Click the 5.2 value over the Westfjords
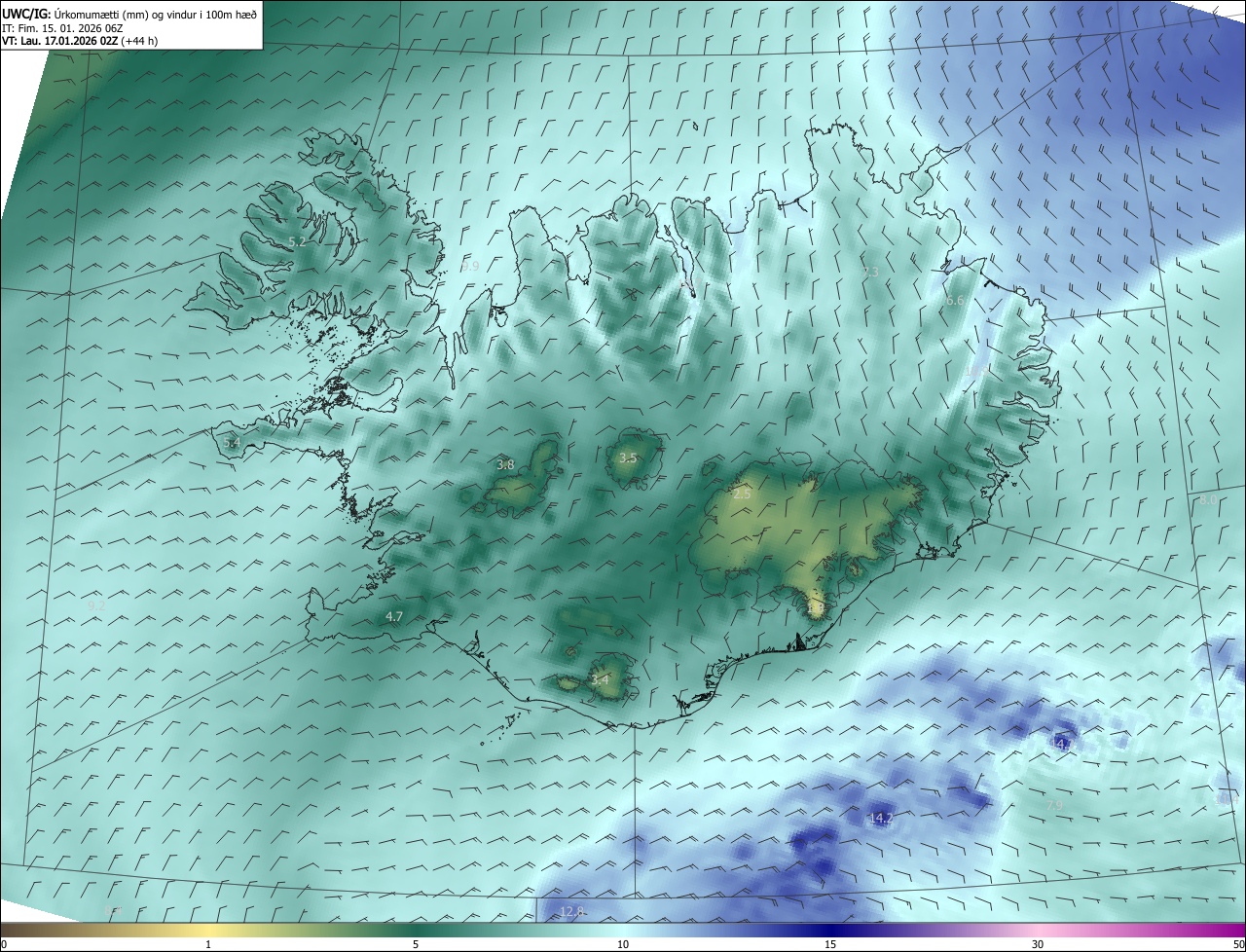This screenshot has width=1246, height=952. pyautogui.click(x=298, y=240)
